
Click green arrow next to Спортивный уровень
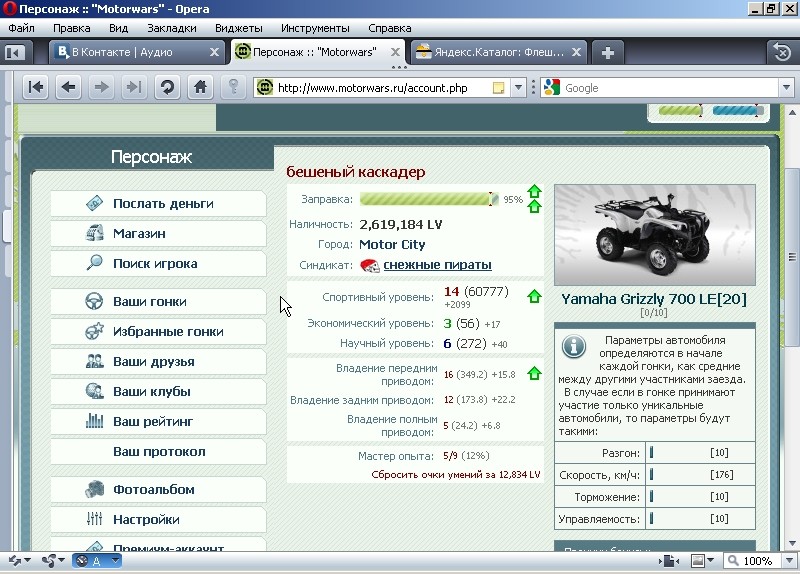click(x=534, y=296)
